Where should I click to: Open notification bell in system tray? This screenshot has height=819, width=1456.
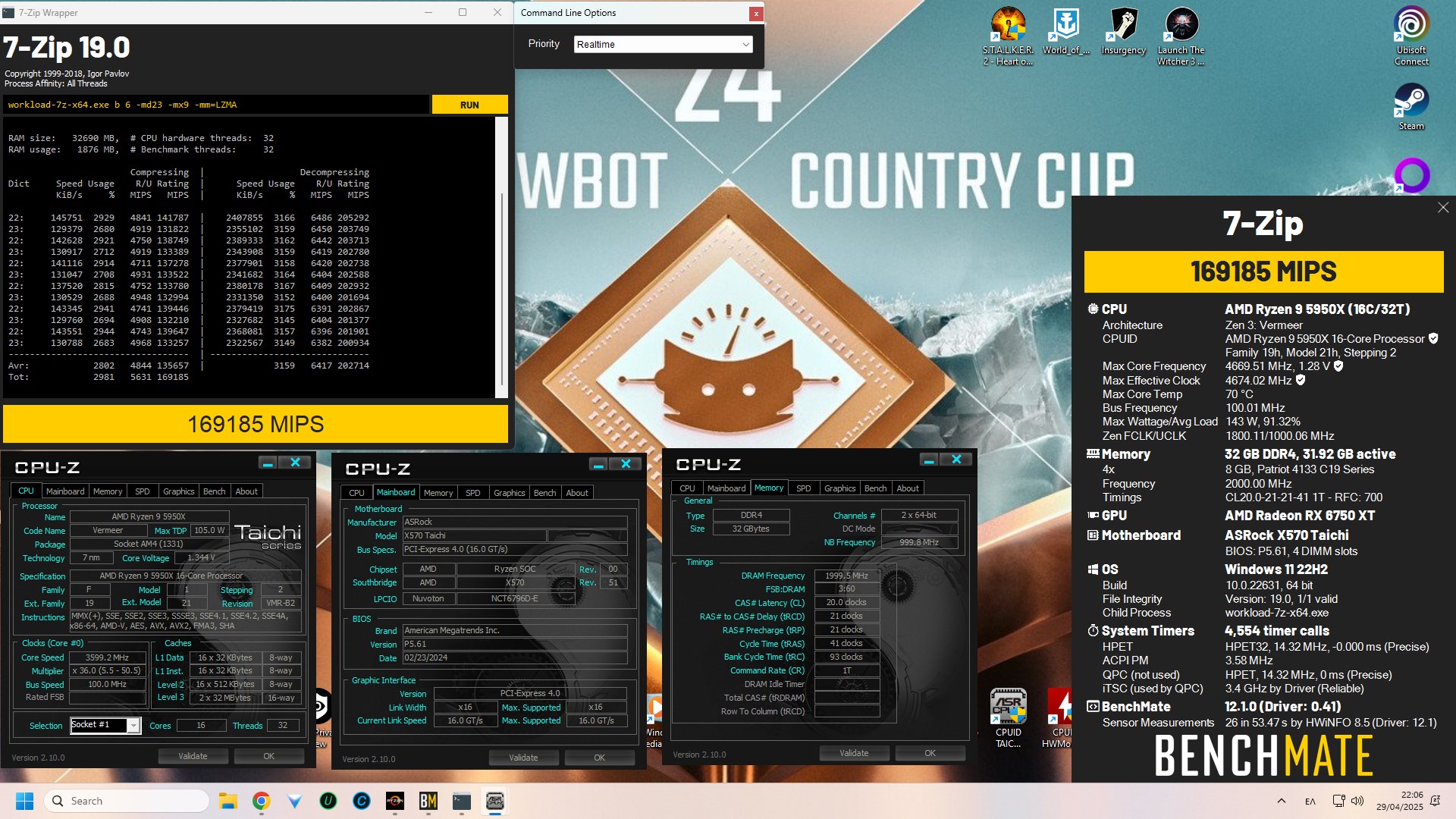click(1435, 801)
